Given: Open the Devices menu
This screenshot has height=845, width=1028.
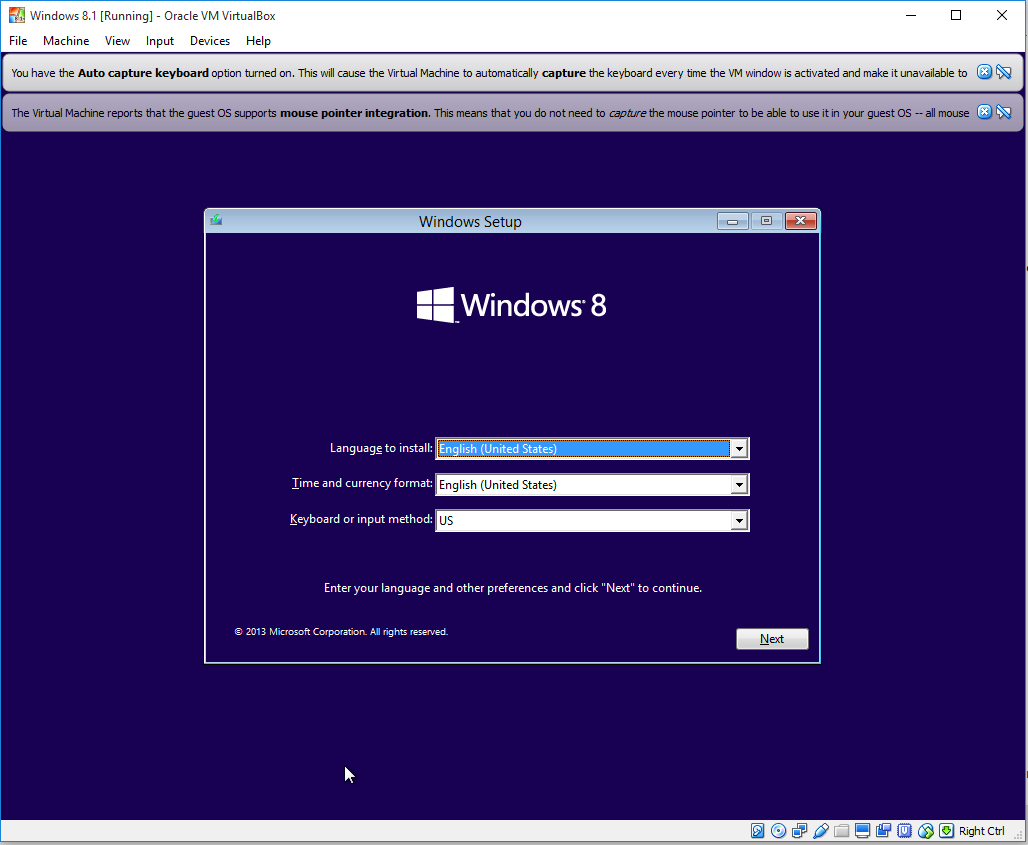Looking at the screenshot, I should pos(209,41).
